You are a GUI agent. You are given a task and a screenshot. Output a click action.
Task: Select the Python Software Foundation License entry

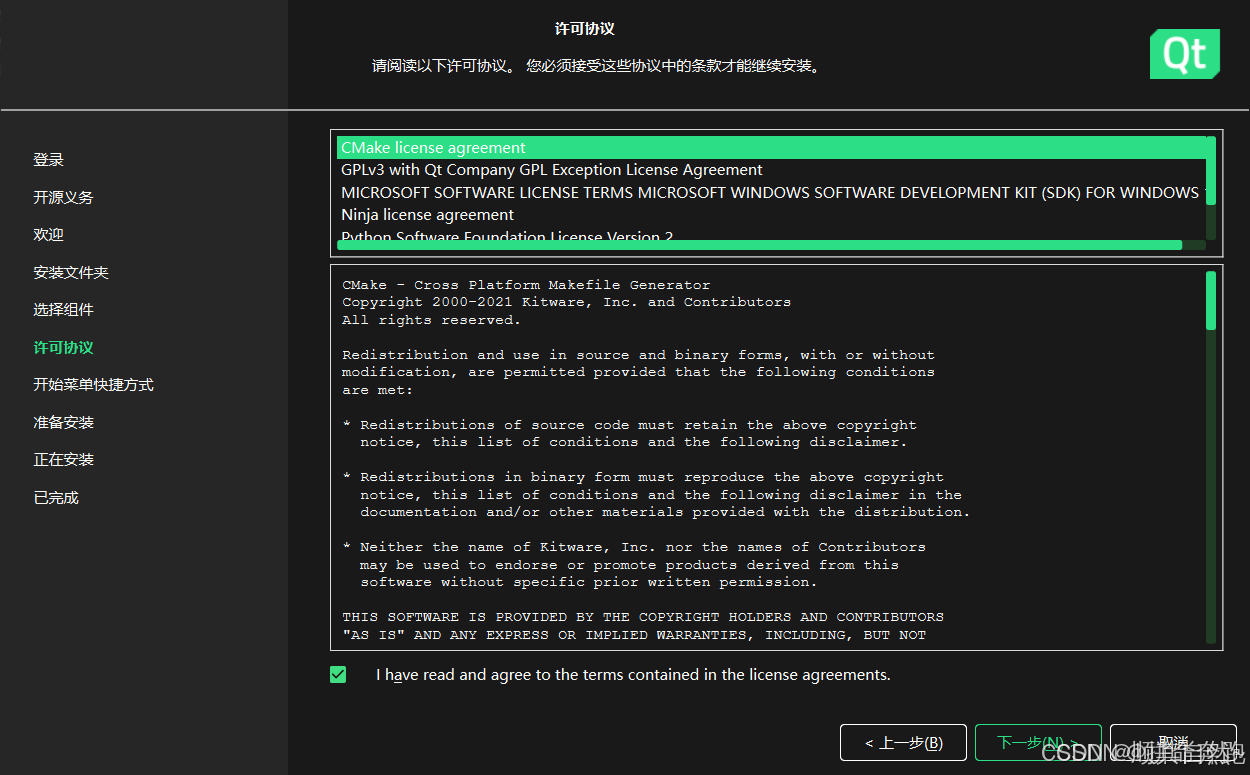coord(505,235)
